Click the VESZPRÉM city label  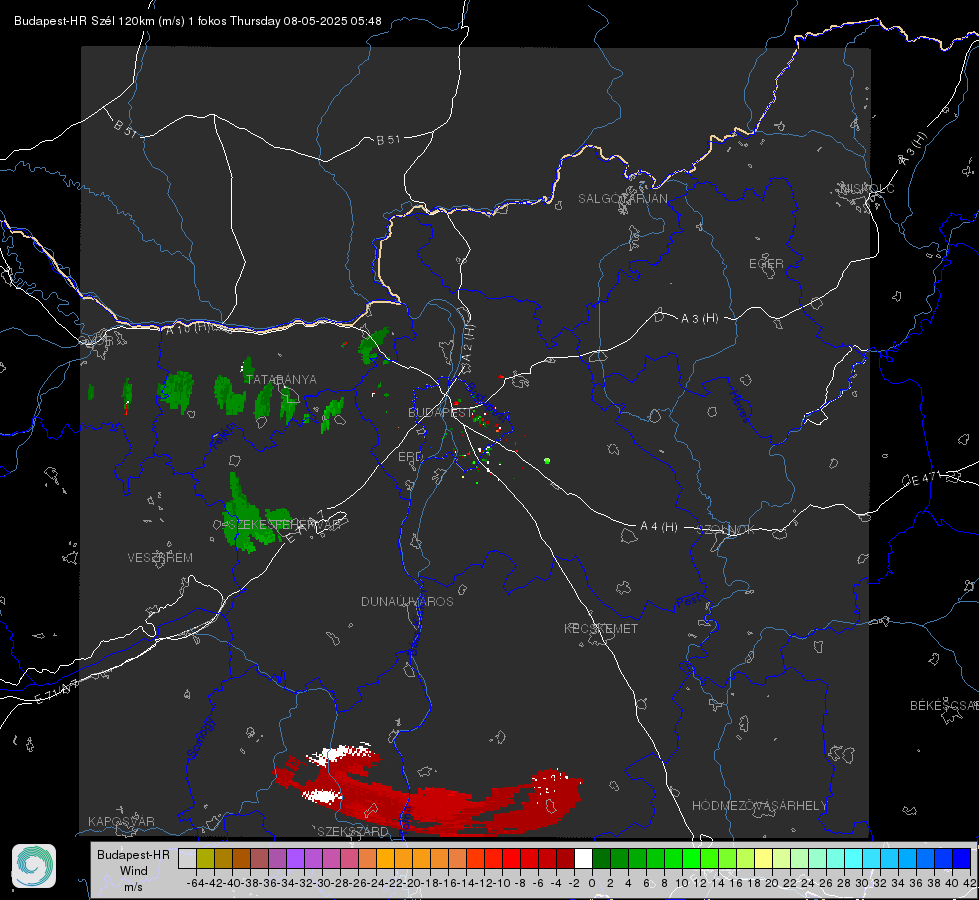pyautogui.click(x=160, y=558)
